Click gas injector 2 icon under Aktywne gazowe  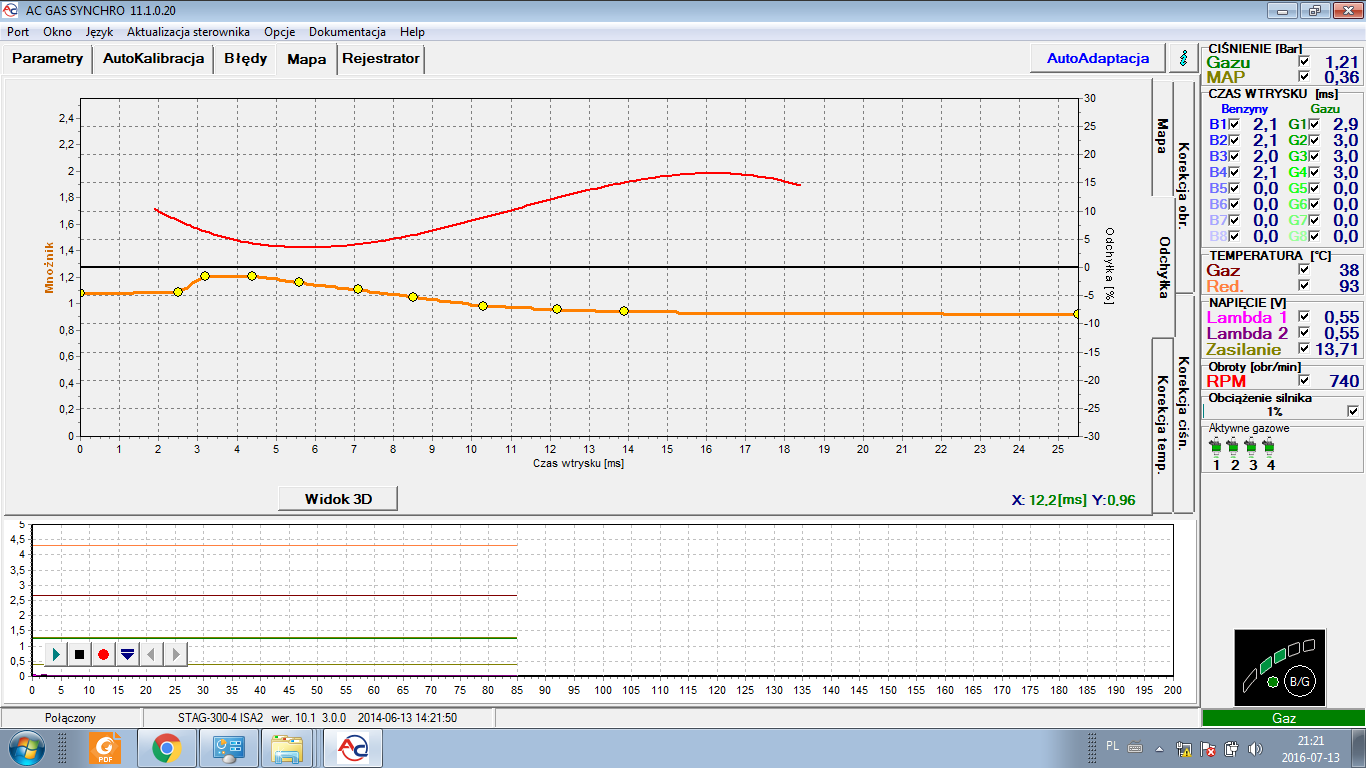[1235, 445]
